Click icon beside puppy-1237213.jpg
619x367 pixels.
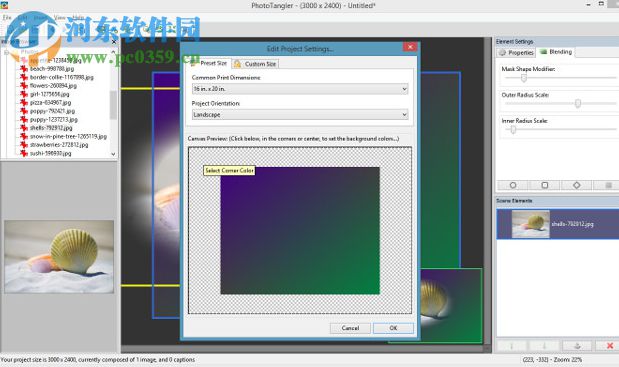tap(24, 119)
